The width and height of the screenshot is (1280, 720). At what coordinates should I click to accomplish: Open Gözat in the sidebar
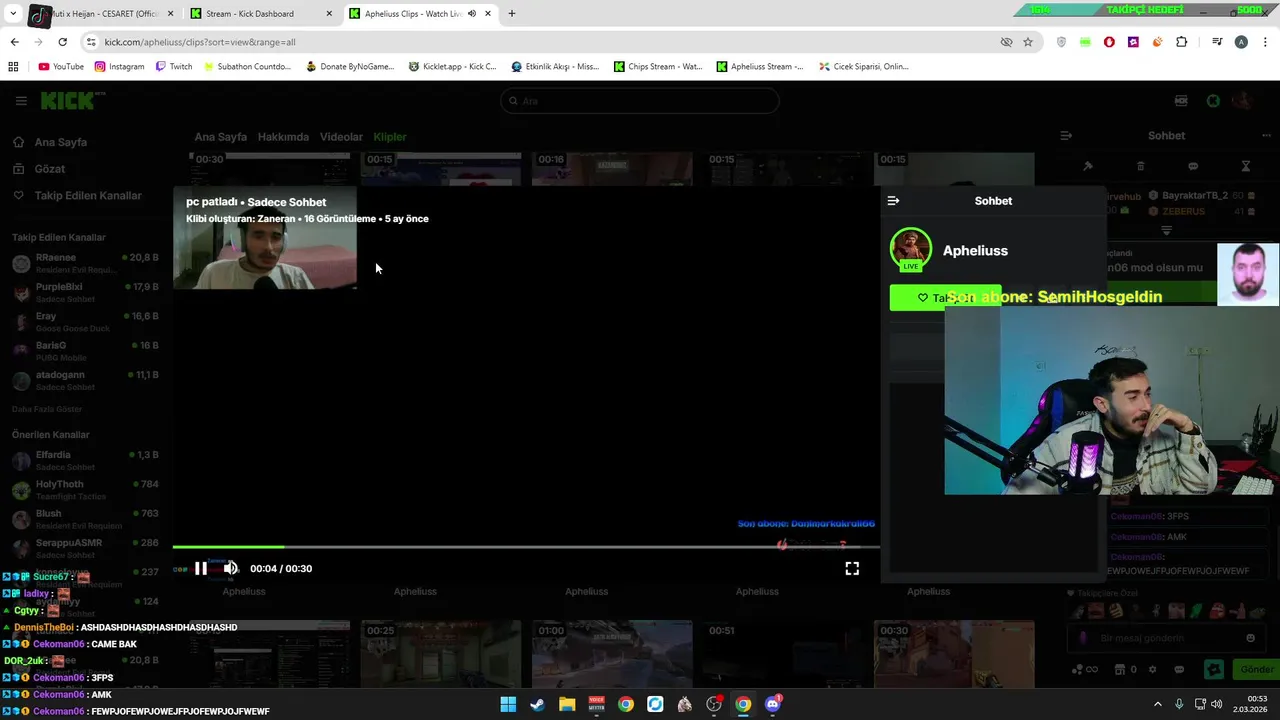click(40, 169)
